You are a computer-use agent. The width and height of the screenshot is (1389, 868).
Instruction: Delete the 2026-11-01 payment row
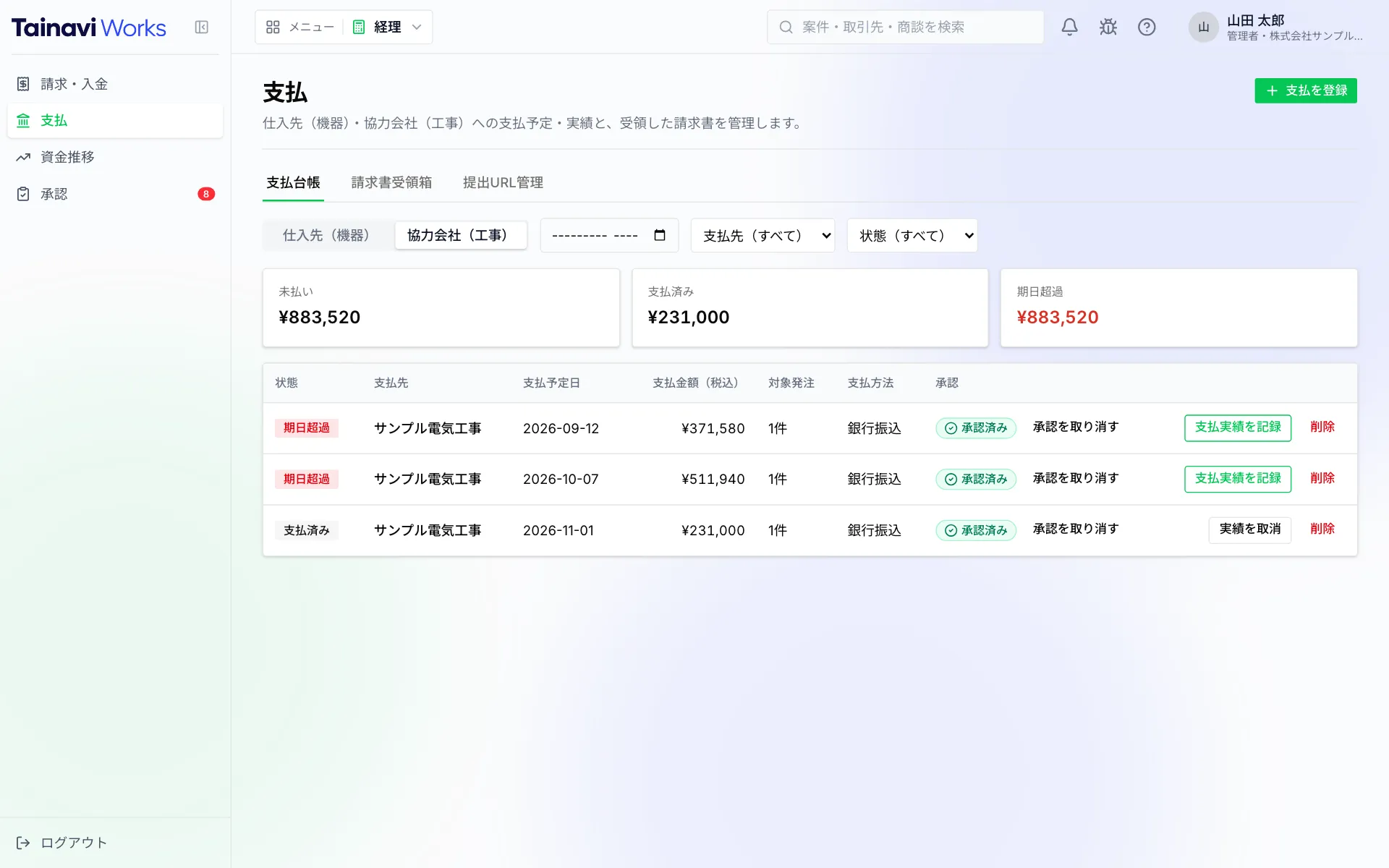[1322, 529]
